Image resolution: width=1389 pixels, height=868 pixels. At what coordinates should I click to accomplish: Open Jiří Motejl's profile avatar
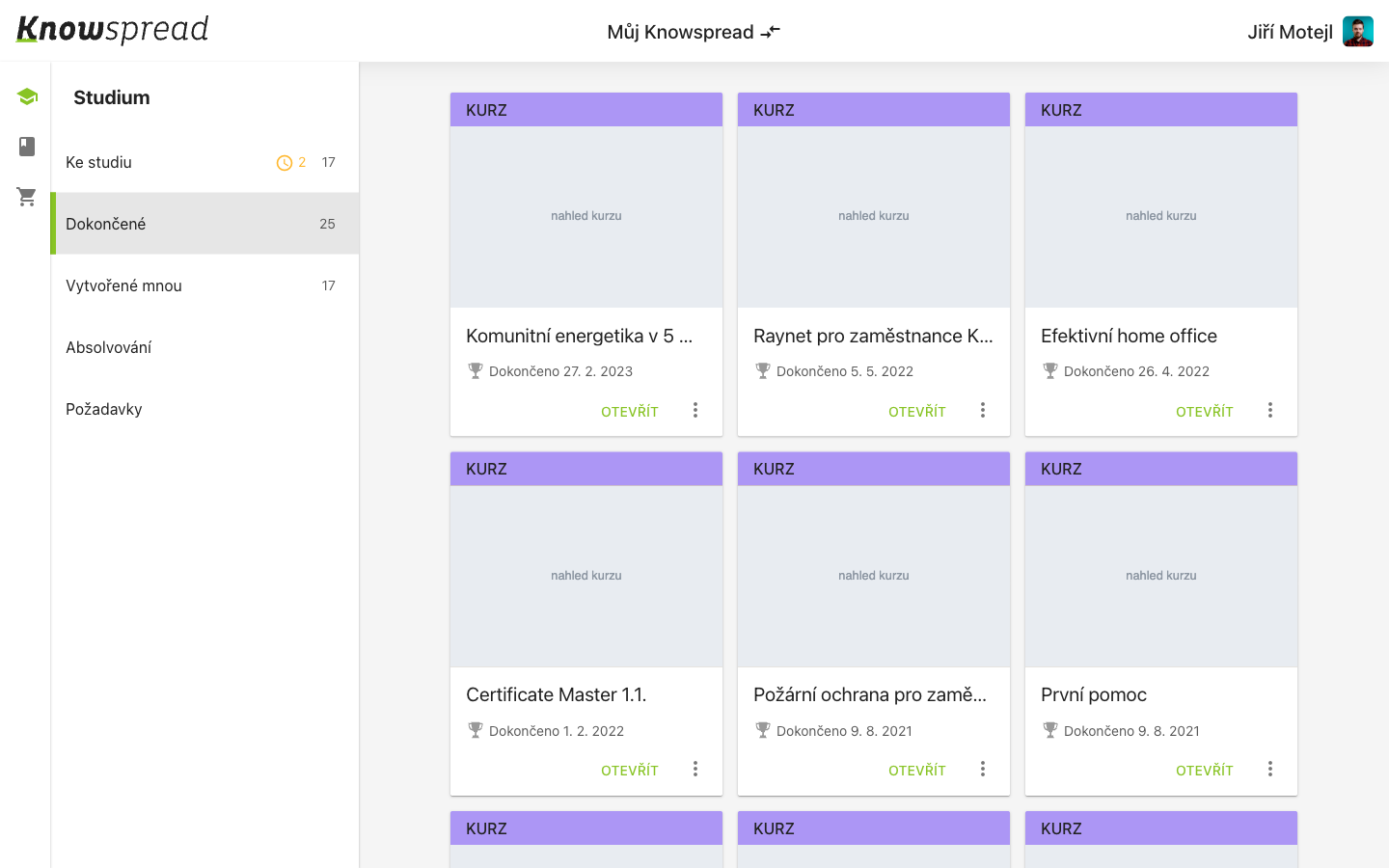point(1358,32)
